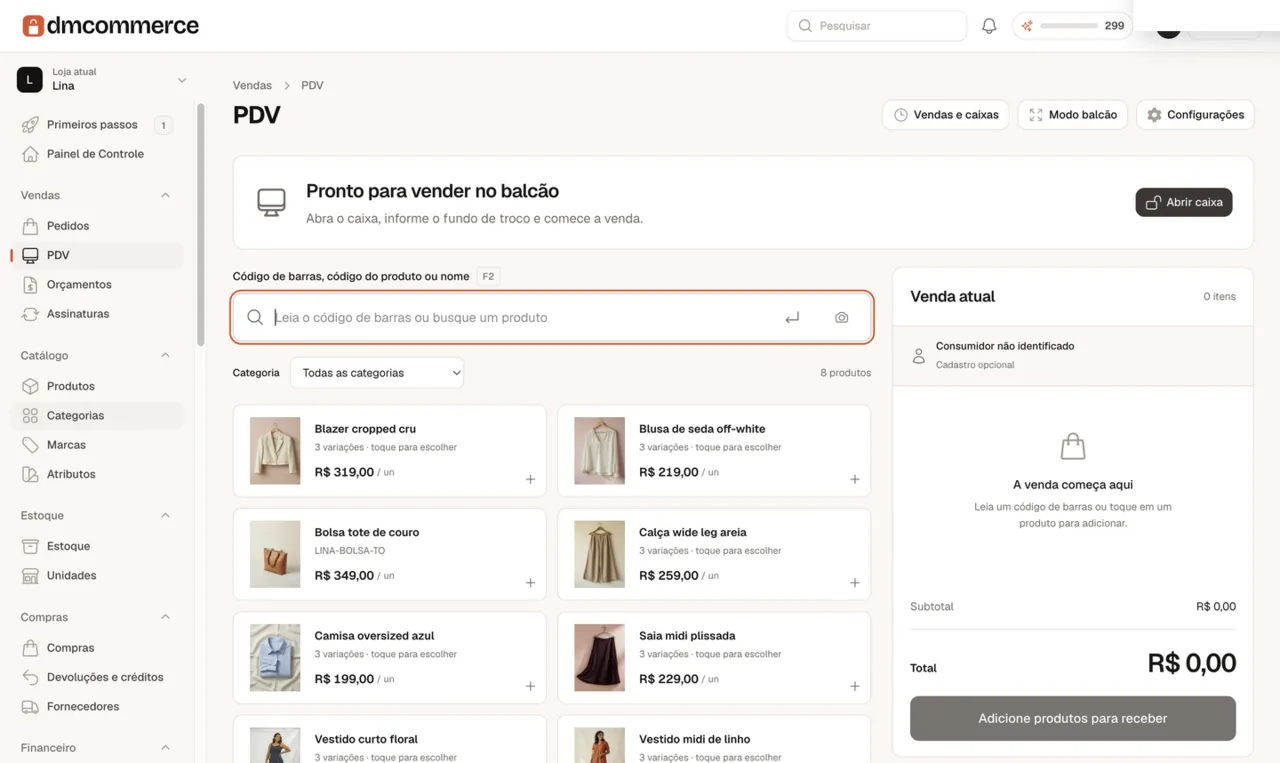Open the Todas as categorias dropdown
This screenshot has width=1280, height=763.
coord(377,373)
